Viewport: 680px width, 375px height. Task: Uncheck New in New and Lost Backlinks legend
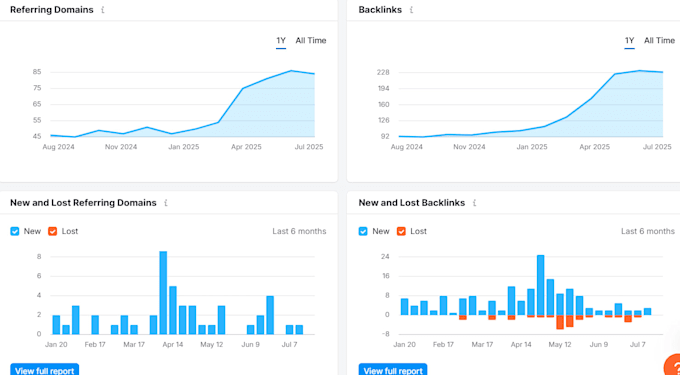(363, 232)
